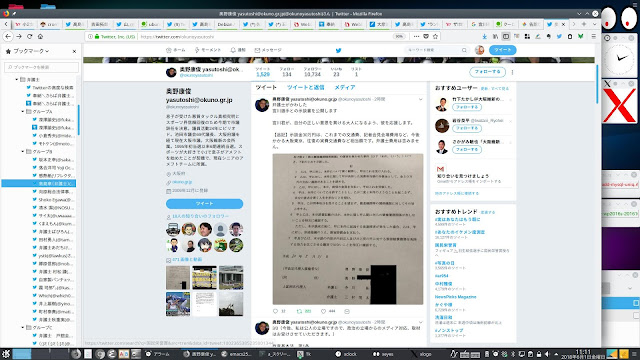The image size is (640, 360).
Task: Click the 90% zoom level indicator in address bar
Action: 399,36
